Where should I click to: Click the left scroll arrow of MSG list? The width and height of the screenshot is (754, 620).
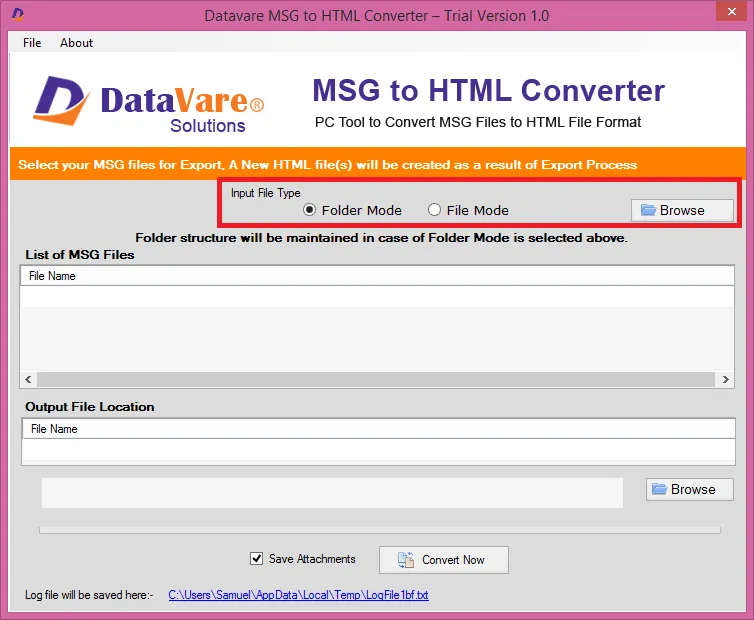(28, 380)
